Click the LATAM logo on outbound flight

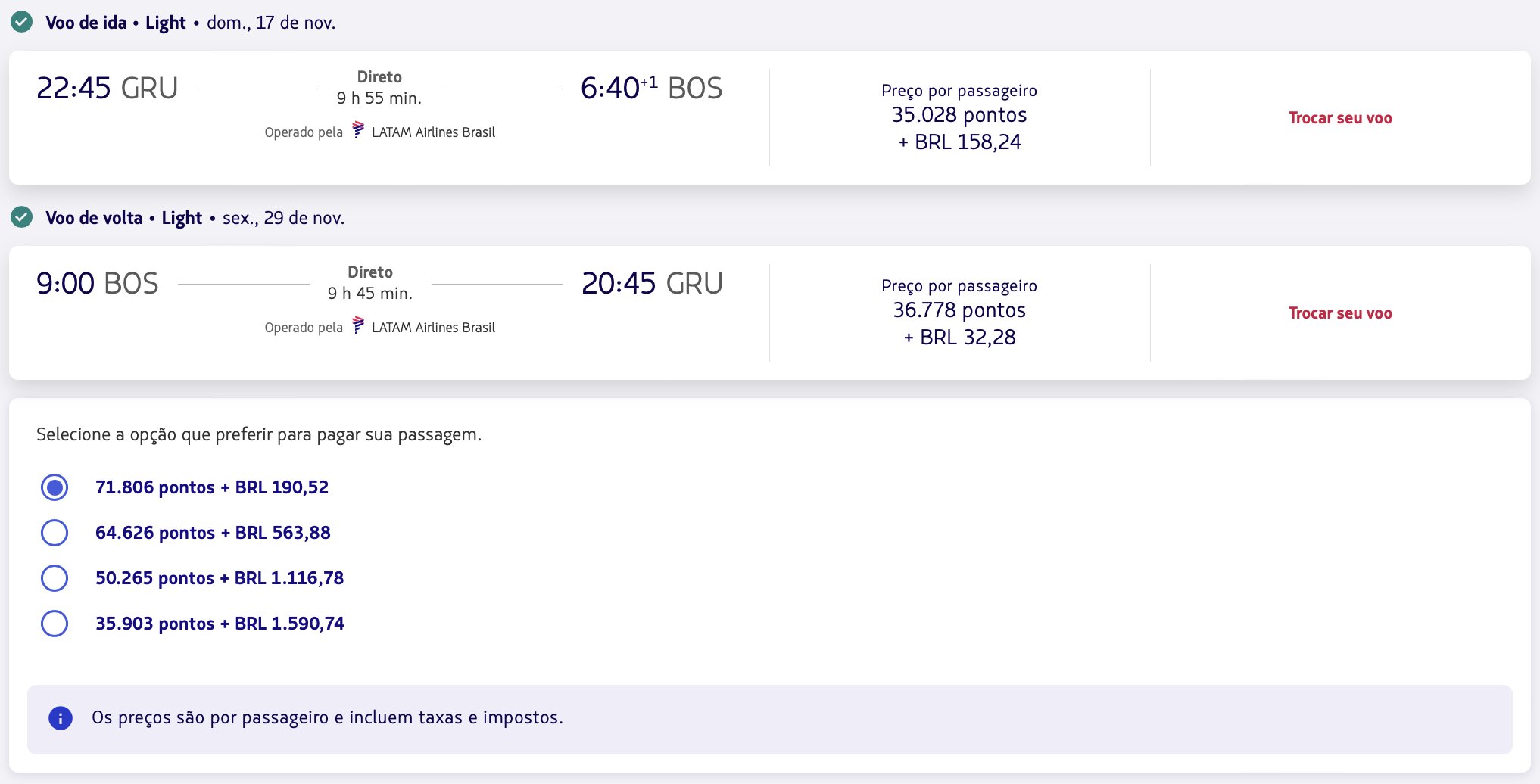click(358, 130)
